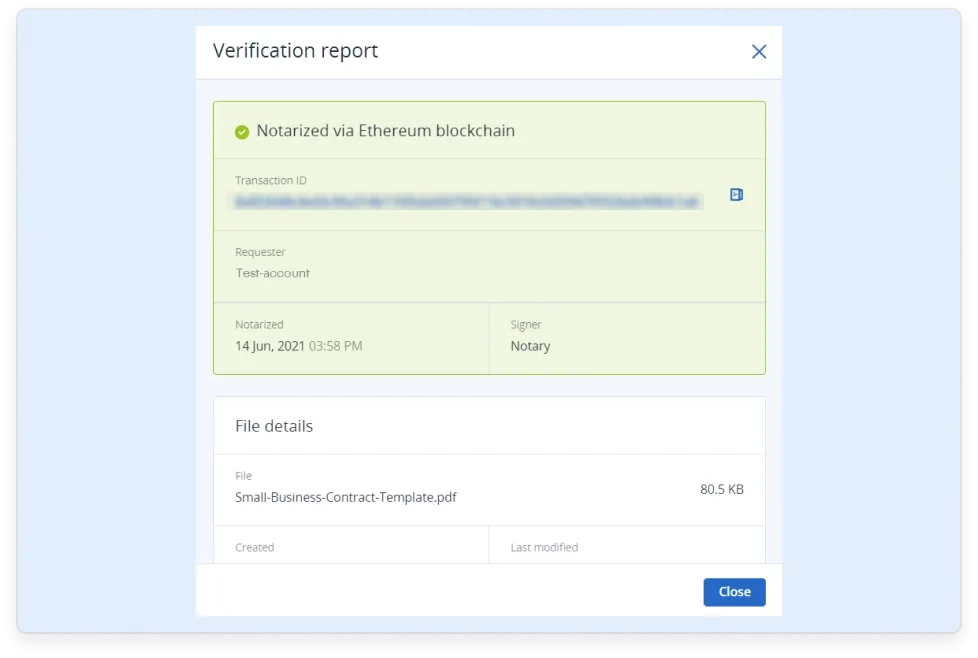The image size is (978, 658).
Task: Click the Last modified field area
Action: click(543, 547)
